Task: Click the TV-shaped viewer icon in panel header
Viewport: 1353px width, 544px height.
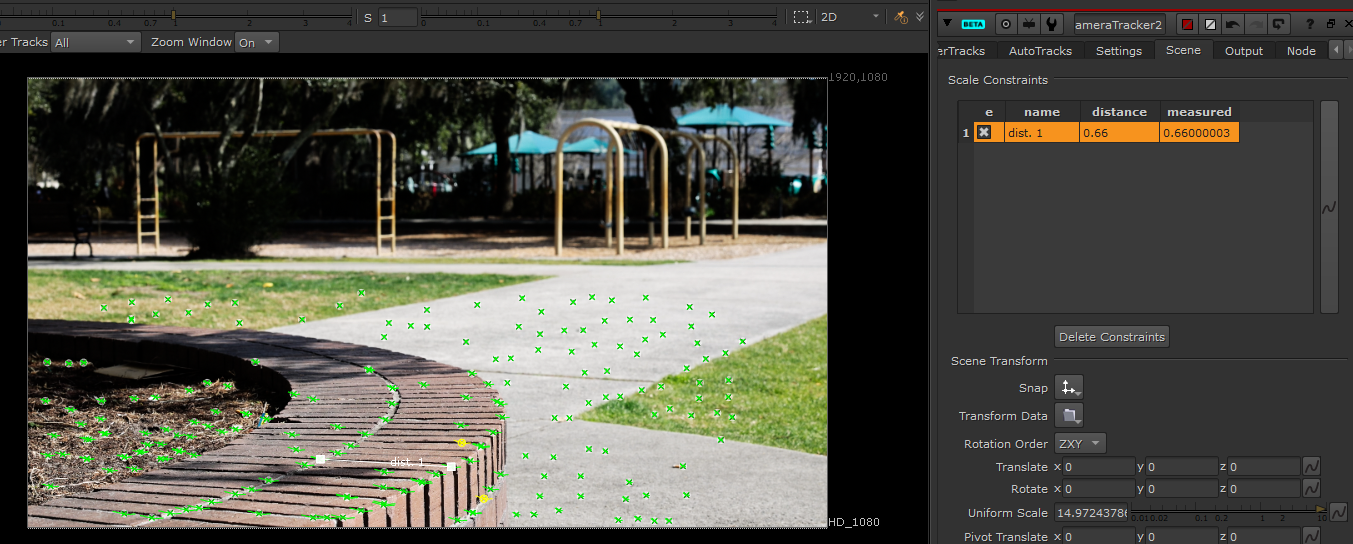Action: coord(1028,24)
